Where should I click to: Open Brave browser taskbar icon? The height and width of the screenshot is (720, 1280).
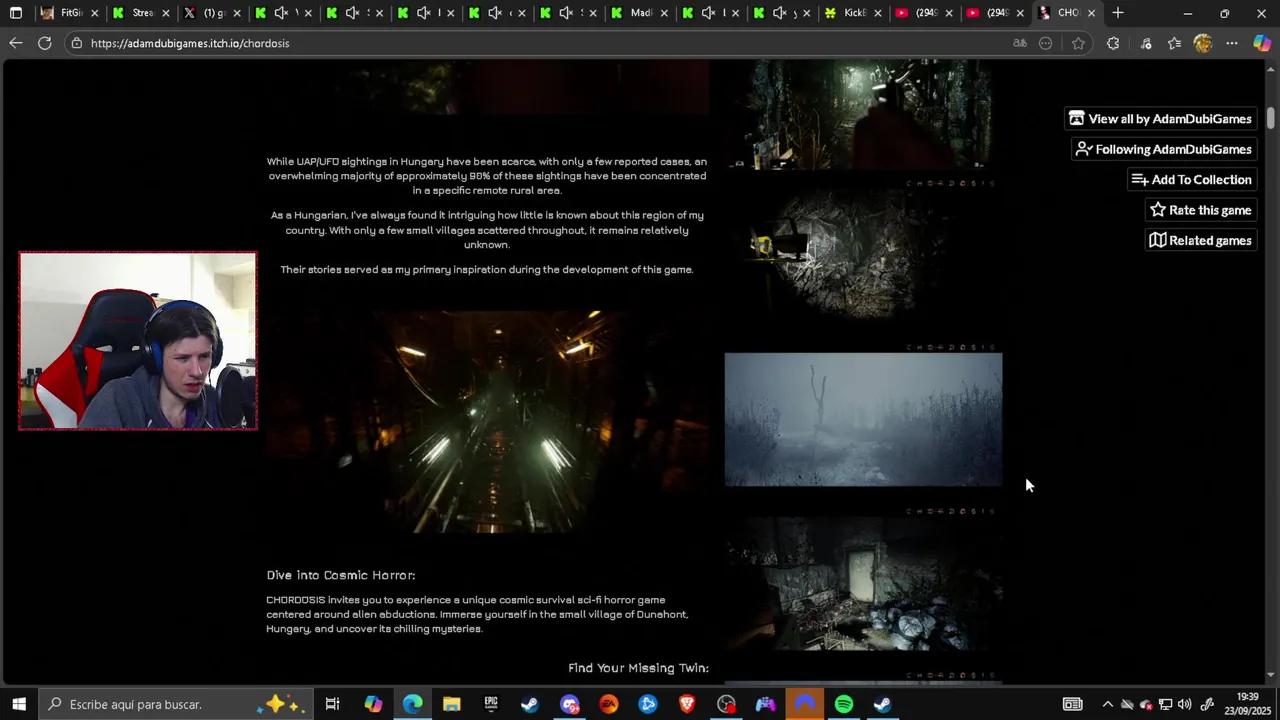click(x=687, y=704)
